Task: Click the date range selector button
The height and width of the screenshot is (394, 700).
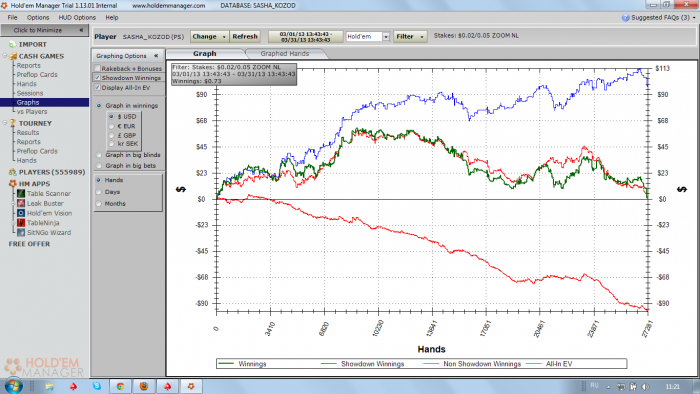Action: pos(306,37)
